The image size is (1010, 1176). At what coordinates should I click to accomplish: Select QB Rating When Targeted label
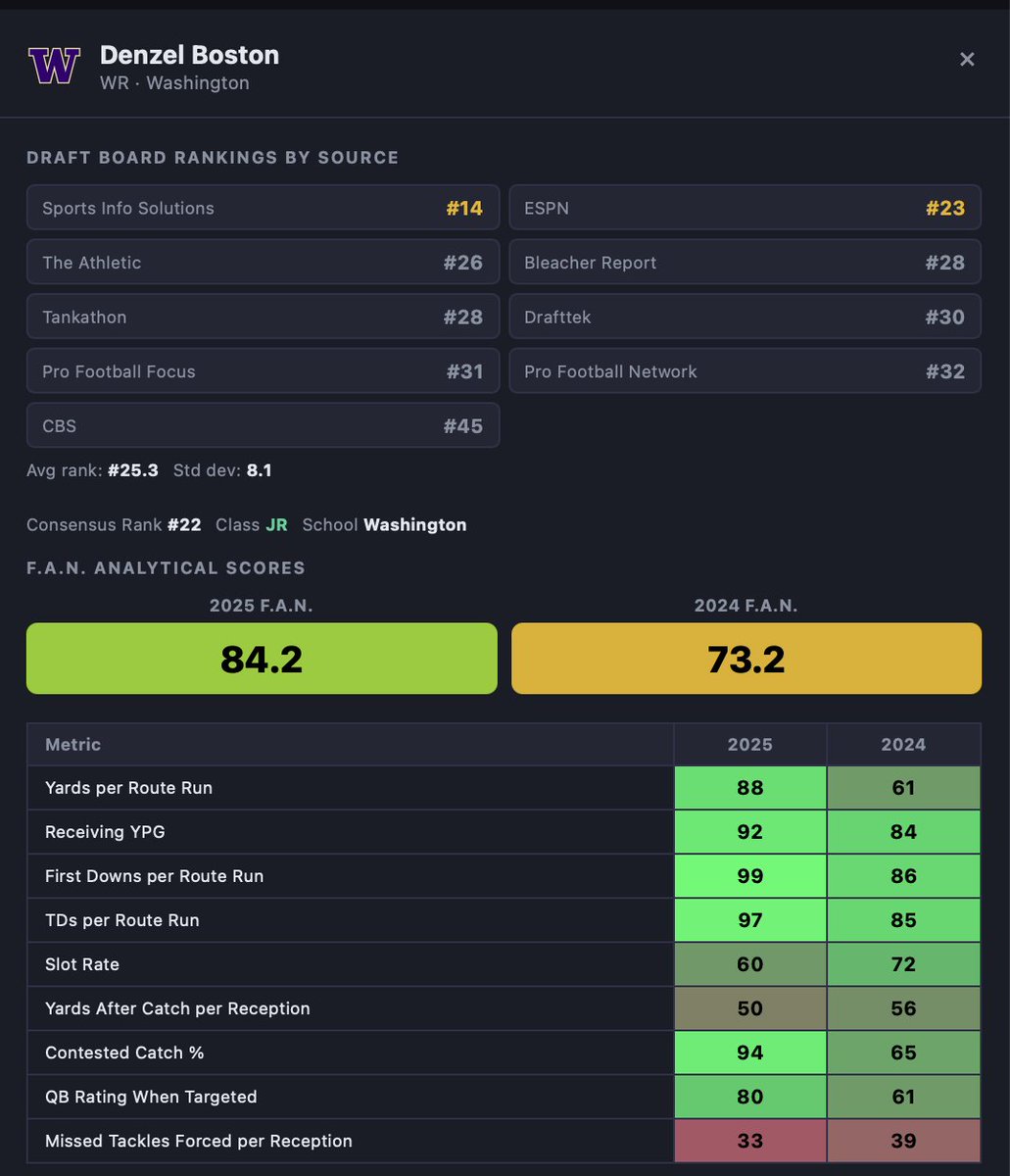(151, 1097)
